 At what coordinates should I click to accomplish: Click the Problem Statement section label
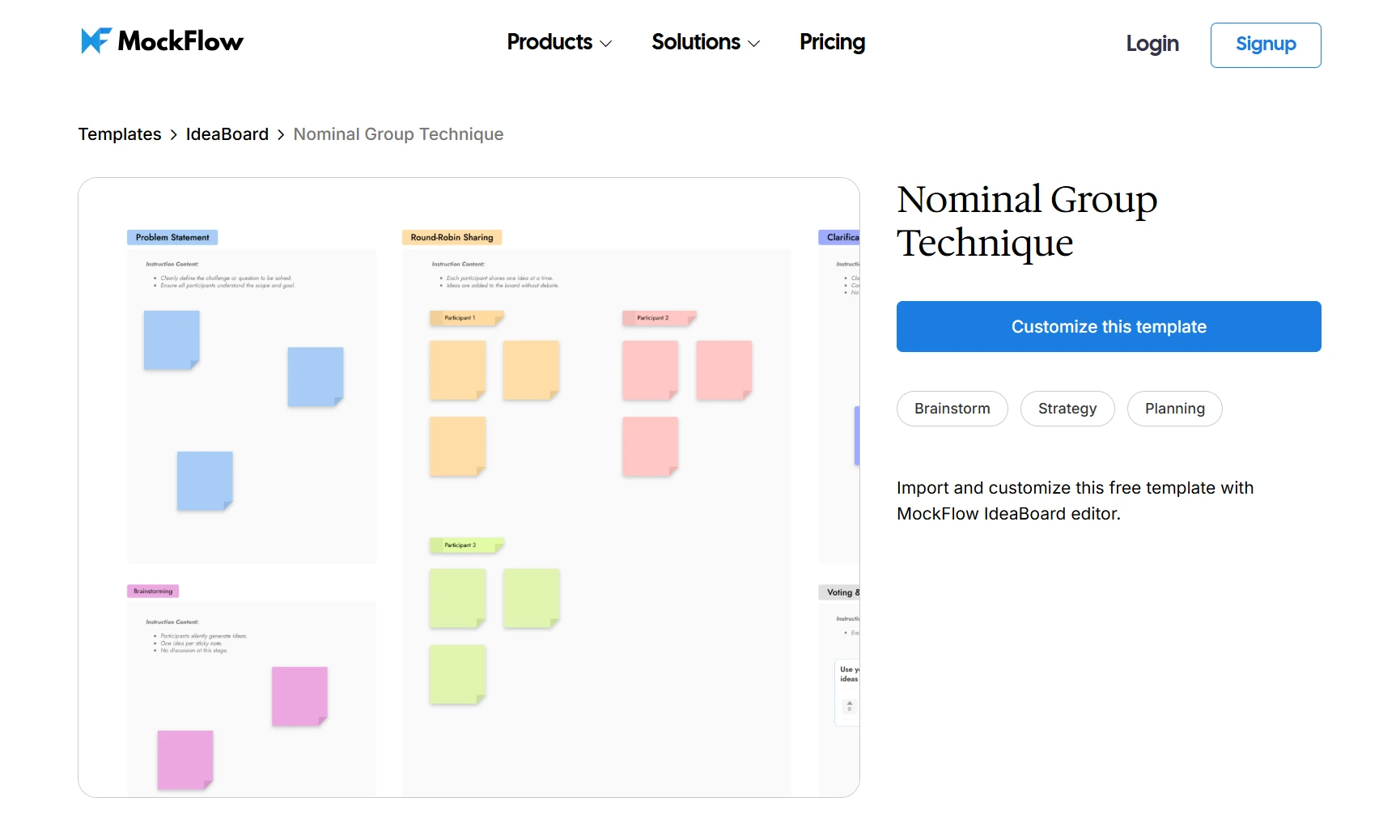pyautogui.click(x=172, y=237)
